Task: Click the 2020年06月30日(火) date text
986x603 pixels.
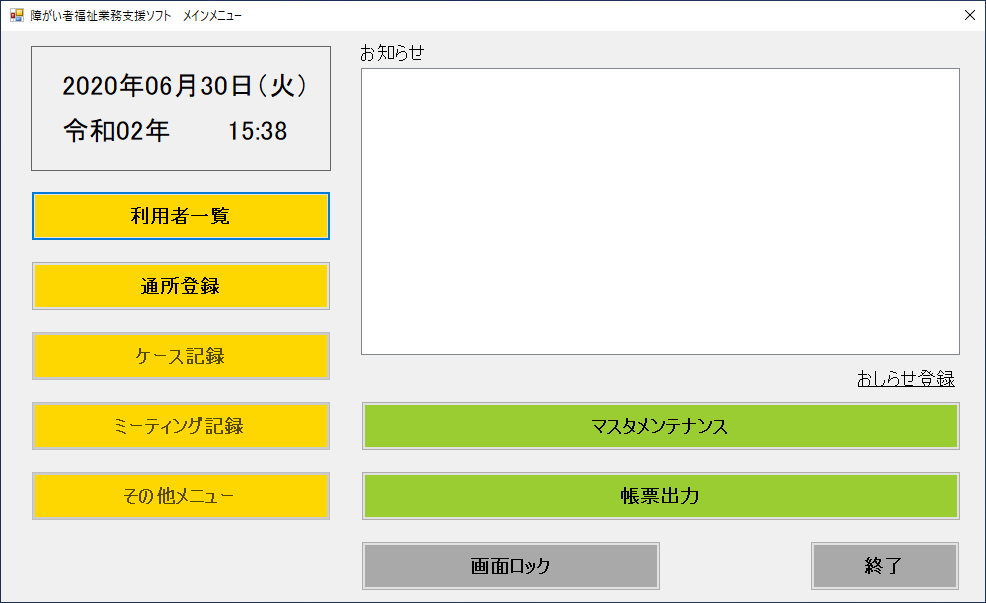Action: [184, 87]
